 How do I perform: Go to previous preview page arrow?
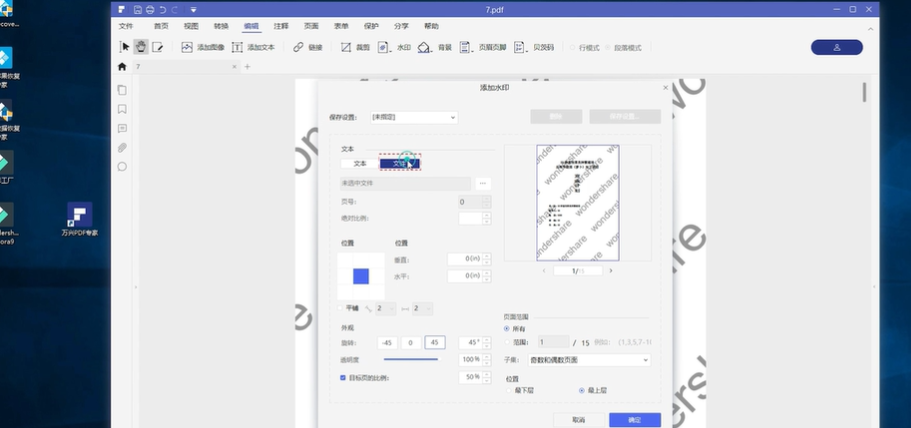544,271
